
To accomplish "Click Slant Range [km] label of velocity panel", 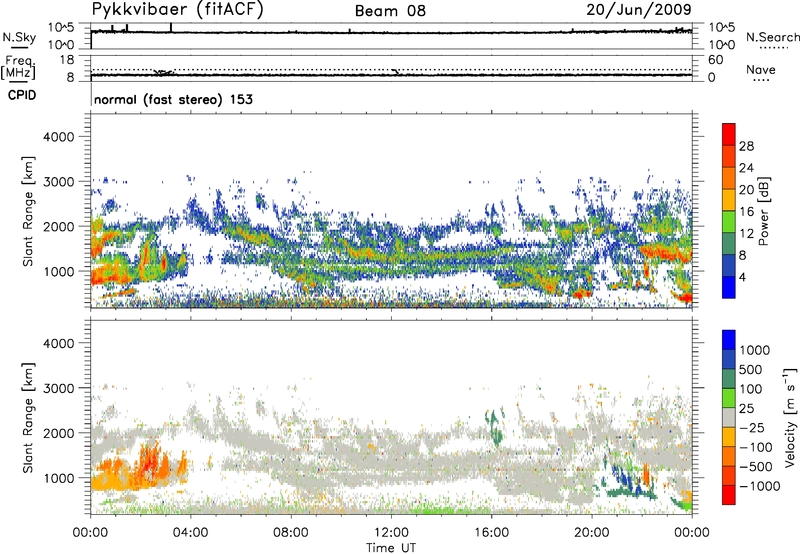I will 28,418.
